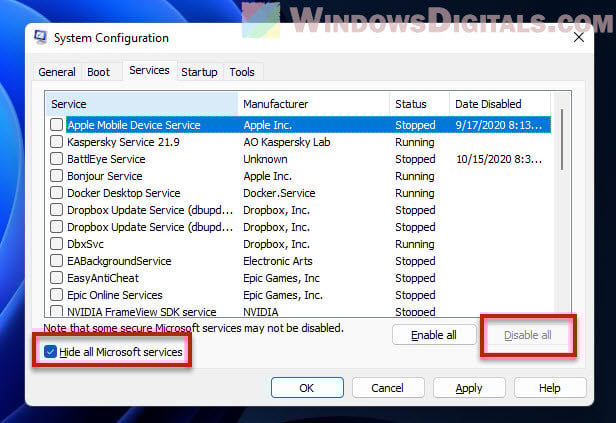Select the BattlEye Service name

[x=106, y=159]
